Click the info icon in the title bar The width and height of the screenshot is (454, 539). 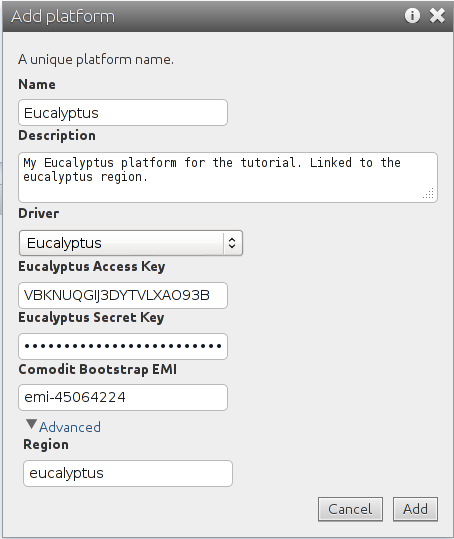pos(412,16)
